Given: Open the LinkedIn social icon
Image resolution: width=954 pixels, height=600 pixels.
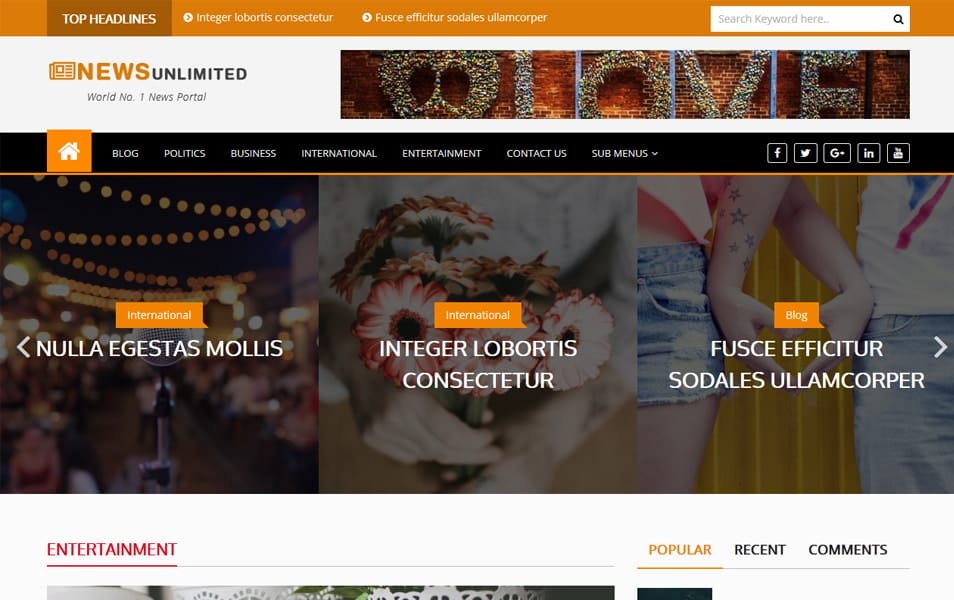Looking at the screenshot, I should point(869,153).
